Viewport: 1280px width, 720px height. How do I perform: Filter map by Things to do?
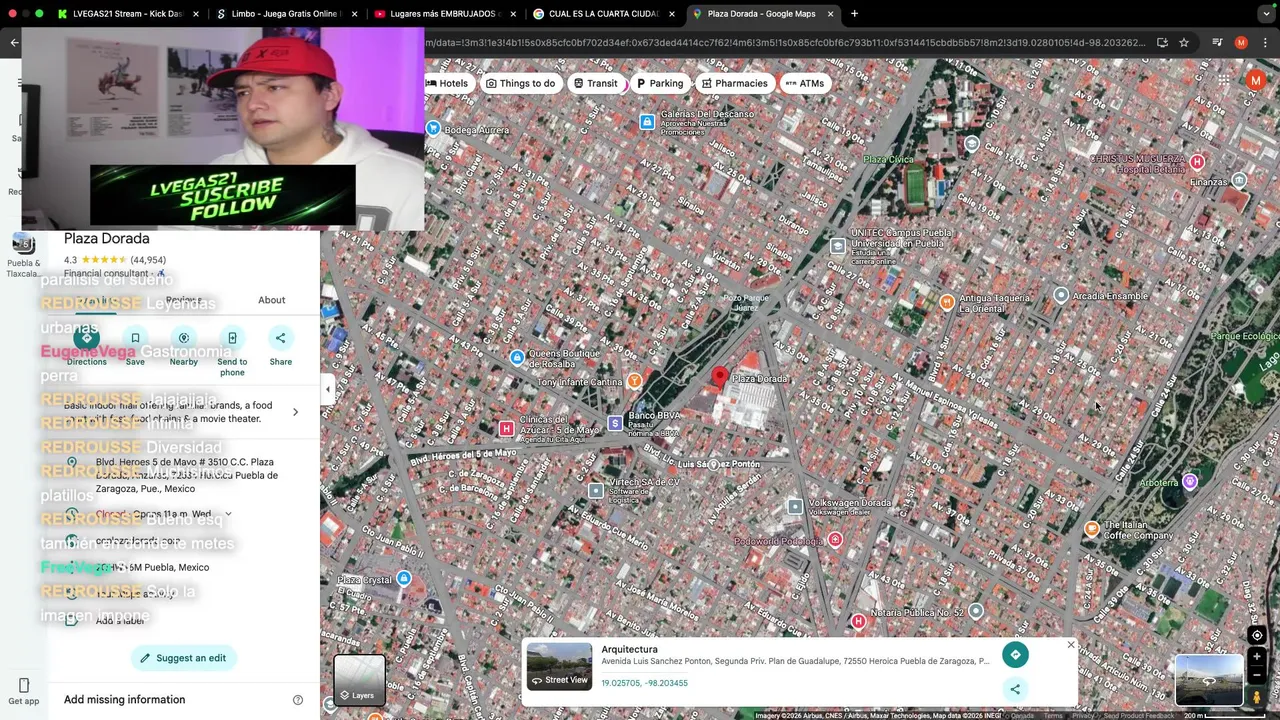point(520,83)
